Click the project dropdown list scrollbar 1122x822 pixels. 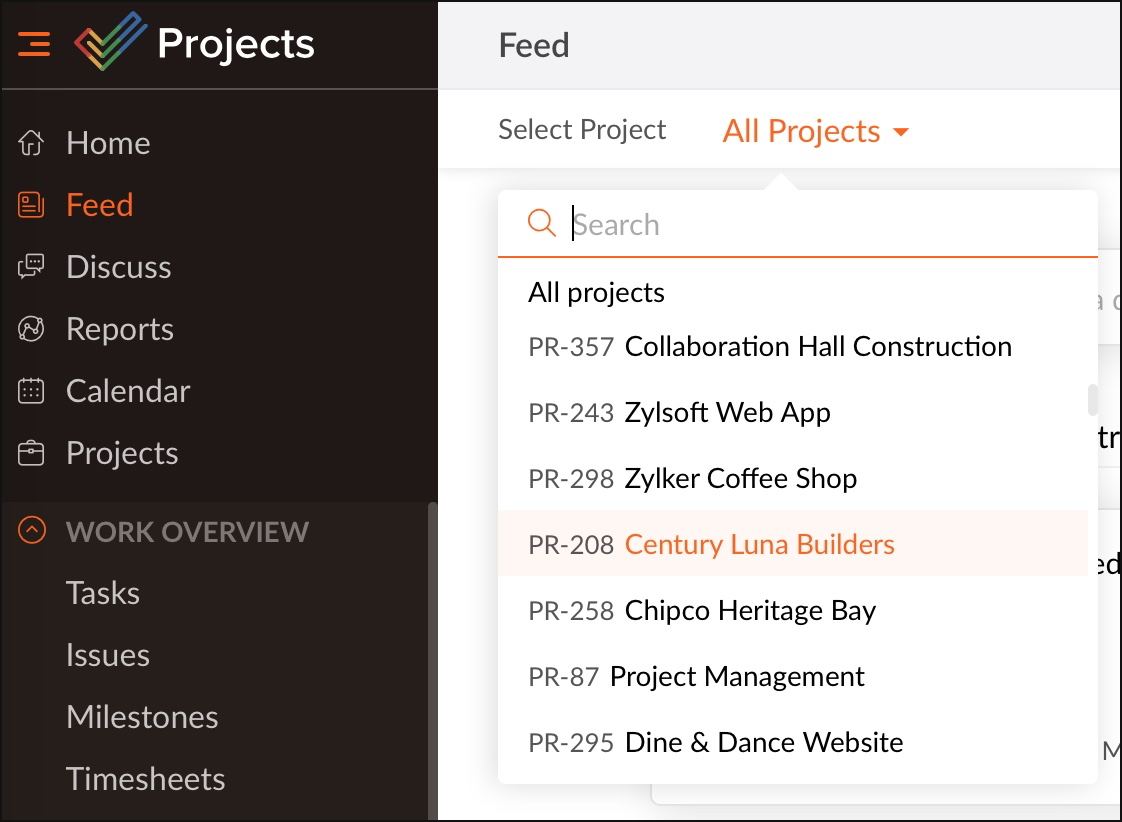[x=1093, y=399]
